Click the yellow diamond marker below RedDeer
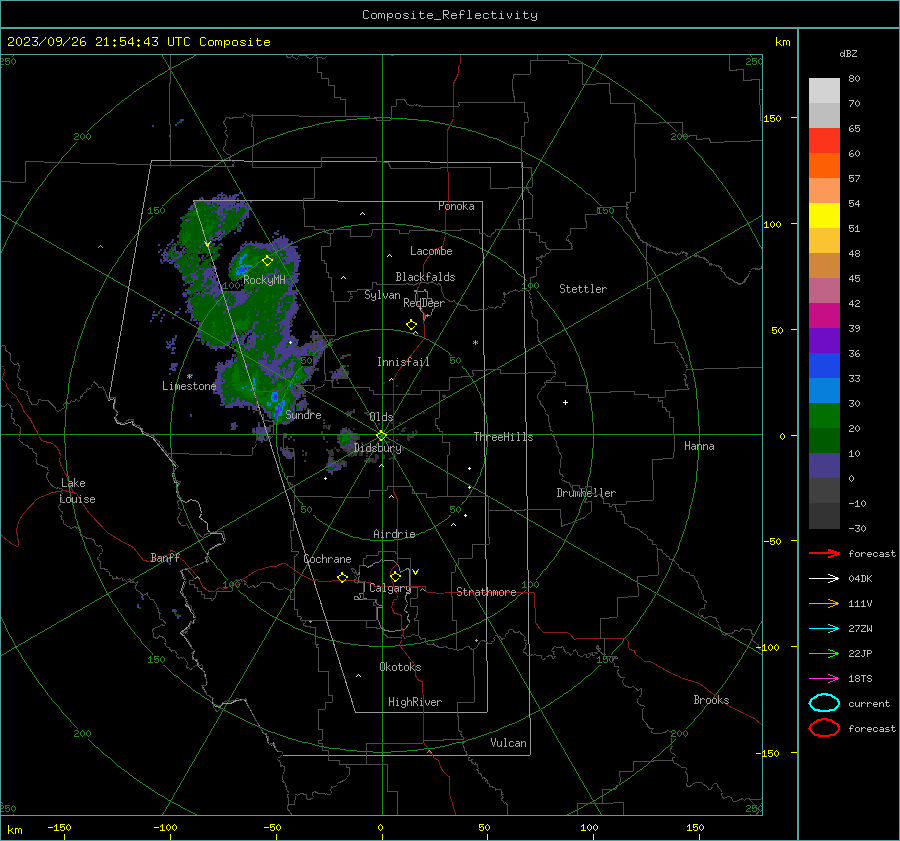Screen dimensions: 900x841 411,324
